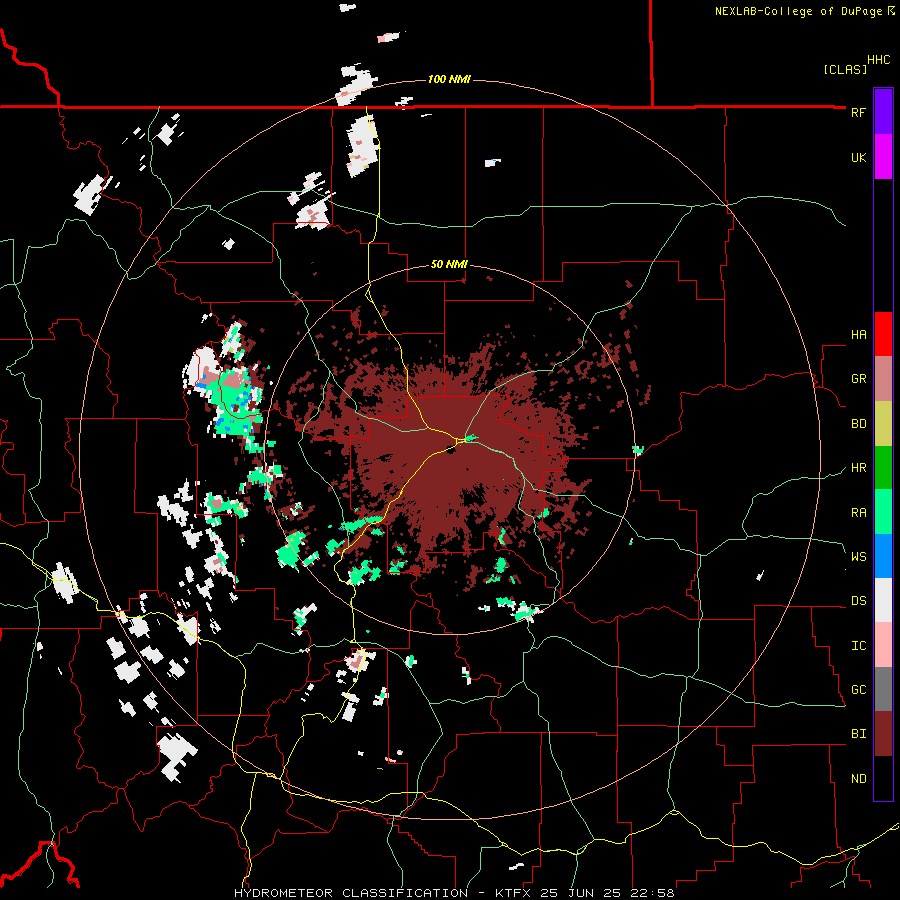Click the ND black legend swatch
This screenshot has height=900, width=900.
pyautogui.click(x=883, y=778)
